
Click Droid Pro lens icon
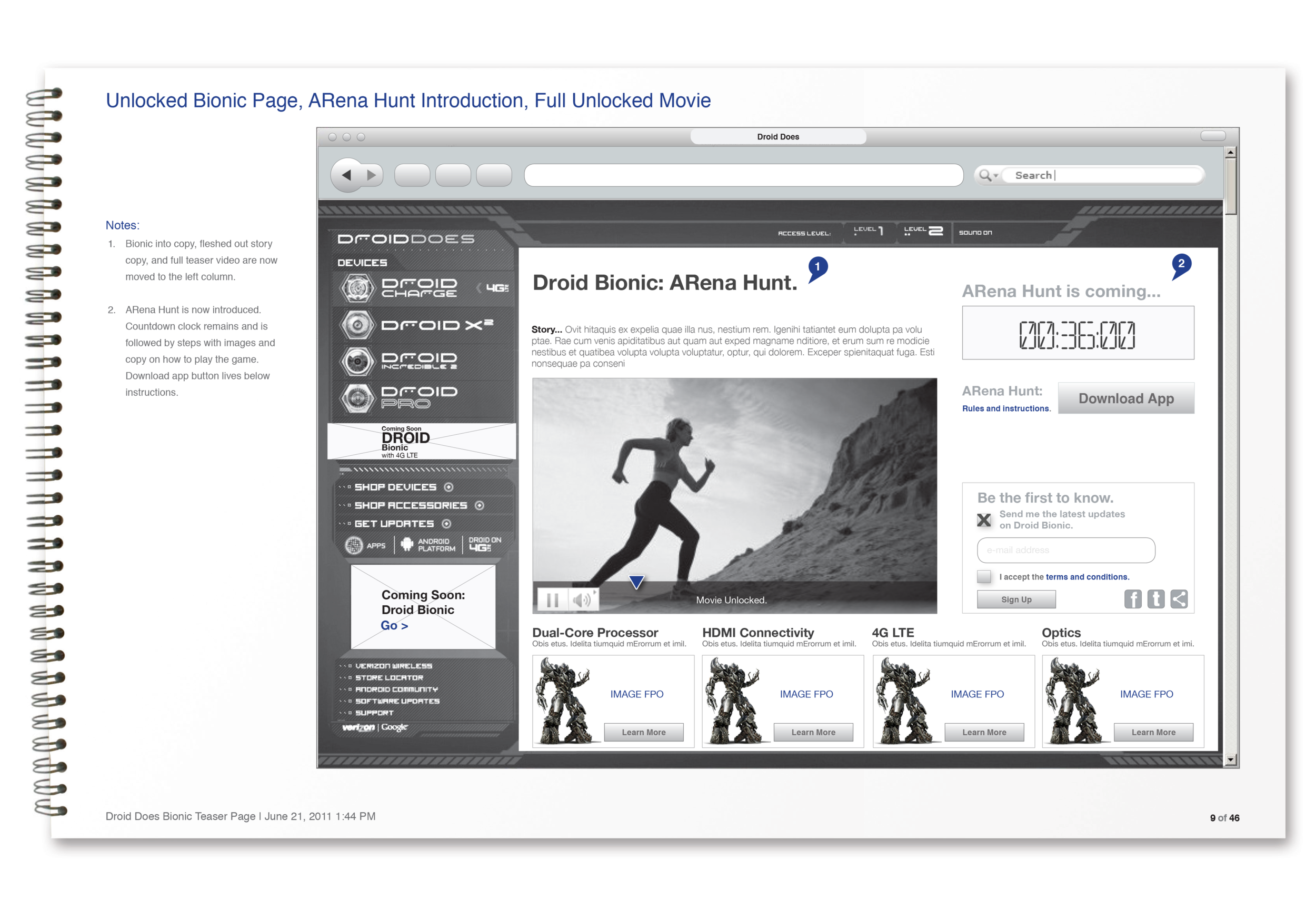click(x=357, y=397)
